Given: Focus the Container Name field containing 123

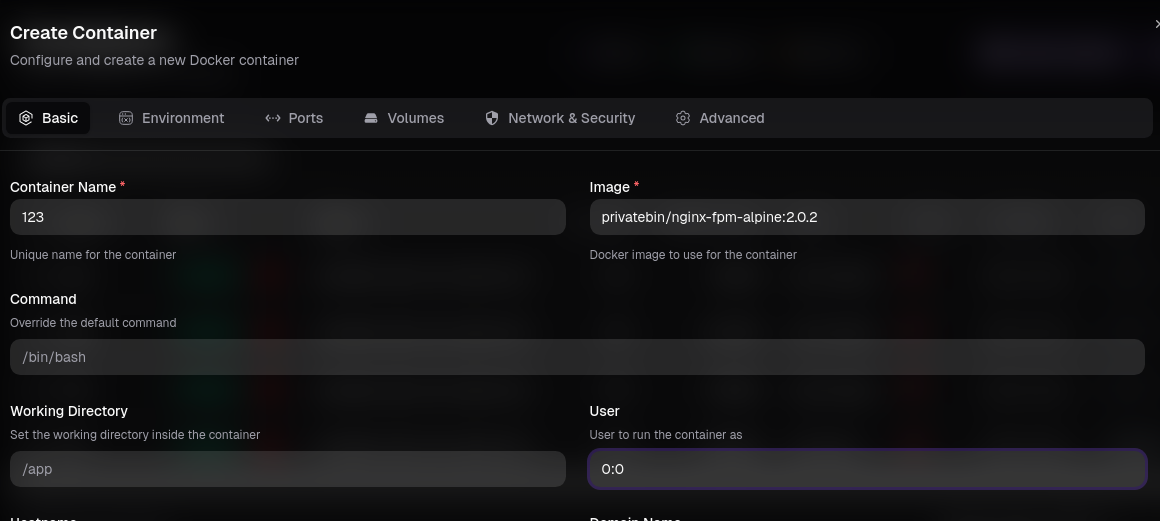Looking at the screenshot, I should click(287, 217).
